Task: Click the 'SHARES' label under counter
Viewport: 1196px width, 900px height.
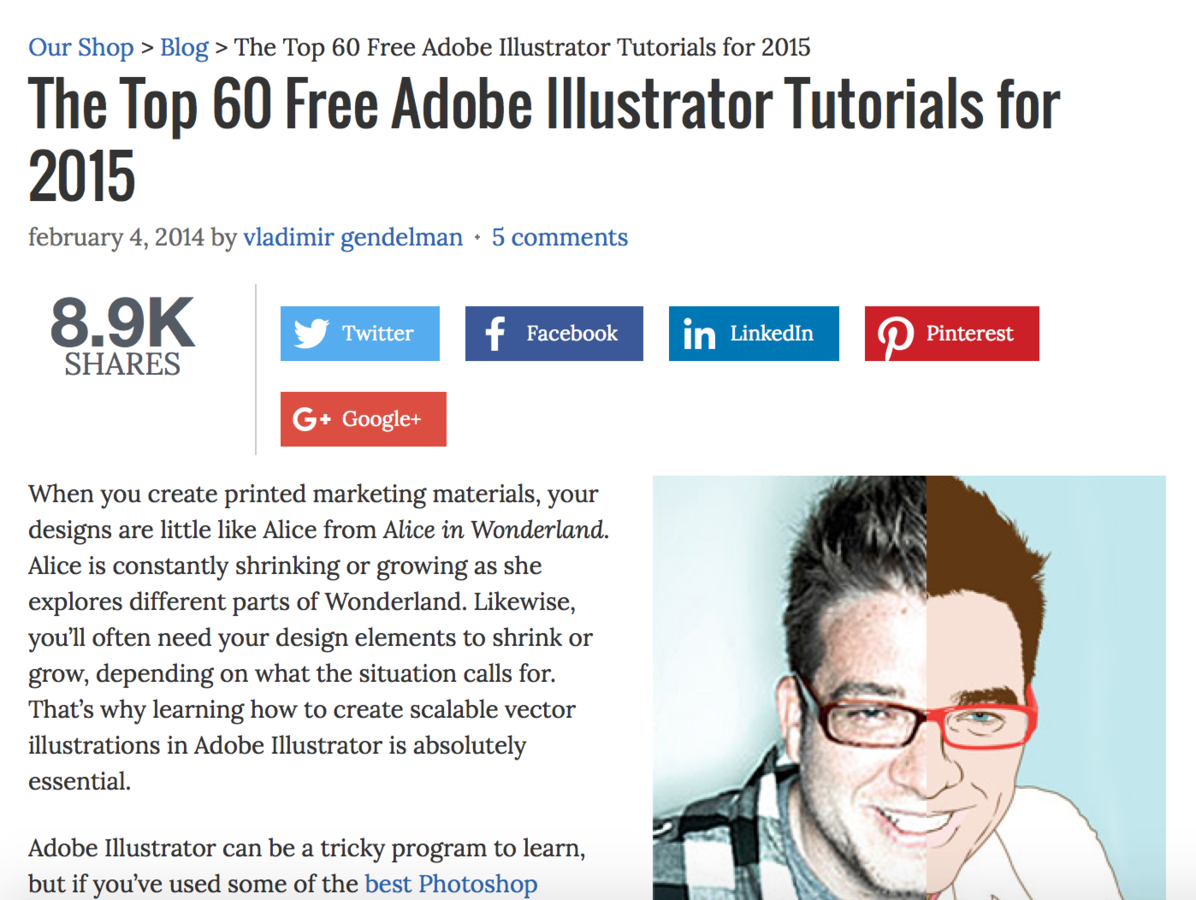Action: (122, 365)
